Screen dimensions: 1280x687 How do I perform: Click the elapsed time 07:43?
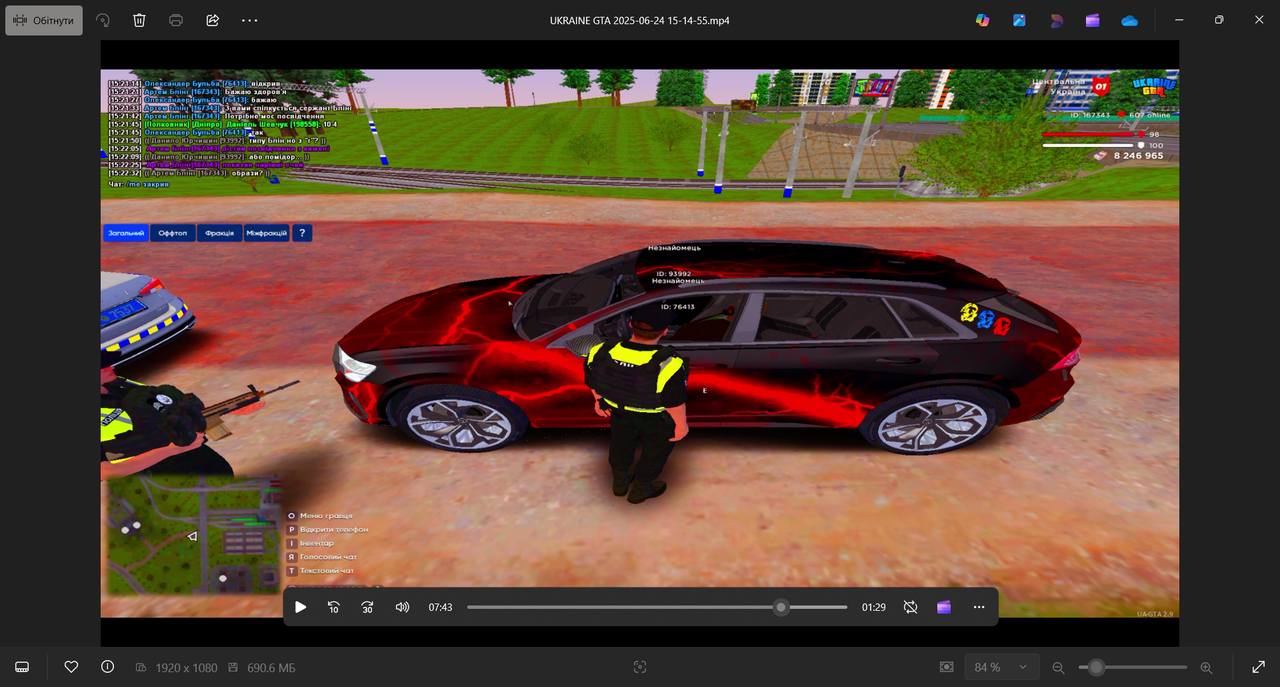[x=440, y=607]
